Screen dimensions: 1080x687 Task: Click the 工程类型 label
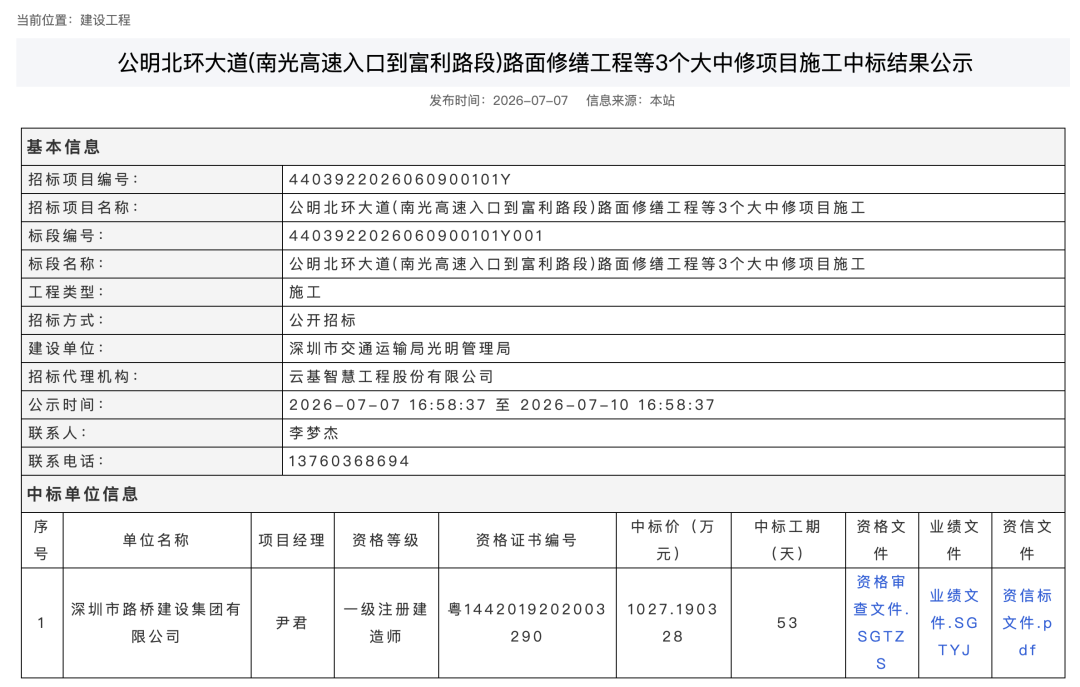coord(65,292)
